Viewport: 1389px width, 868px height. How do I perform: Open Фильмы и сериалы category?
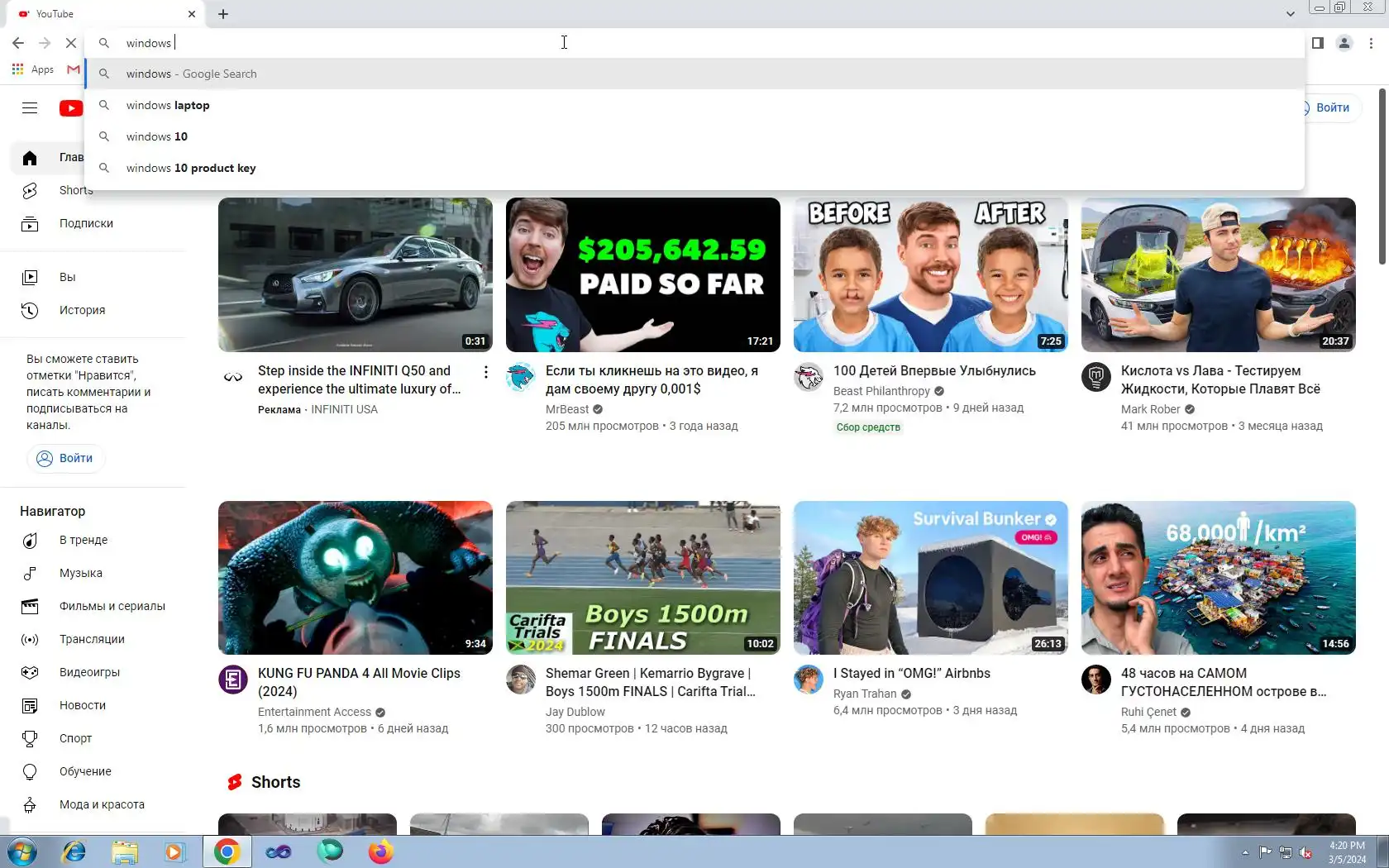[93, 606]
